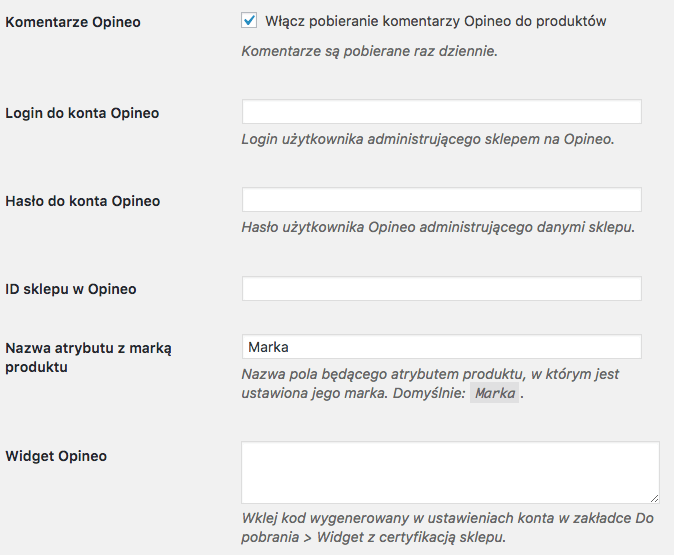
Task: Click the 'Komentarze Opineo' row label
Action: [x=73, y=22]
